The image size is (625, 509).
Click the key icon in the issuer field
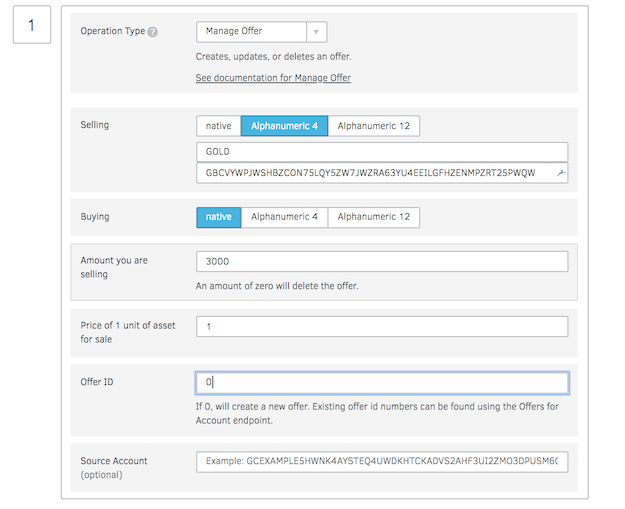(561, 173)
